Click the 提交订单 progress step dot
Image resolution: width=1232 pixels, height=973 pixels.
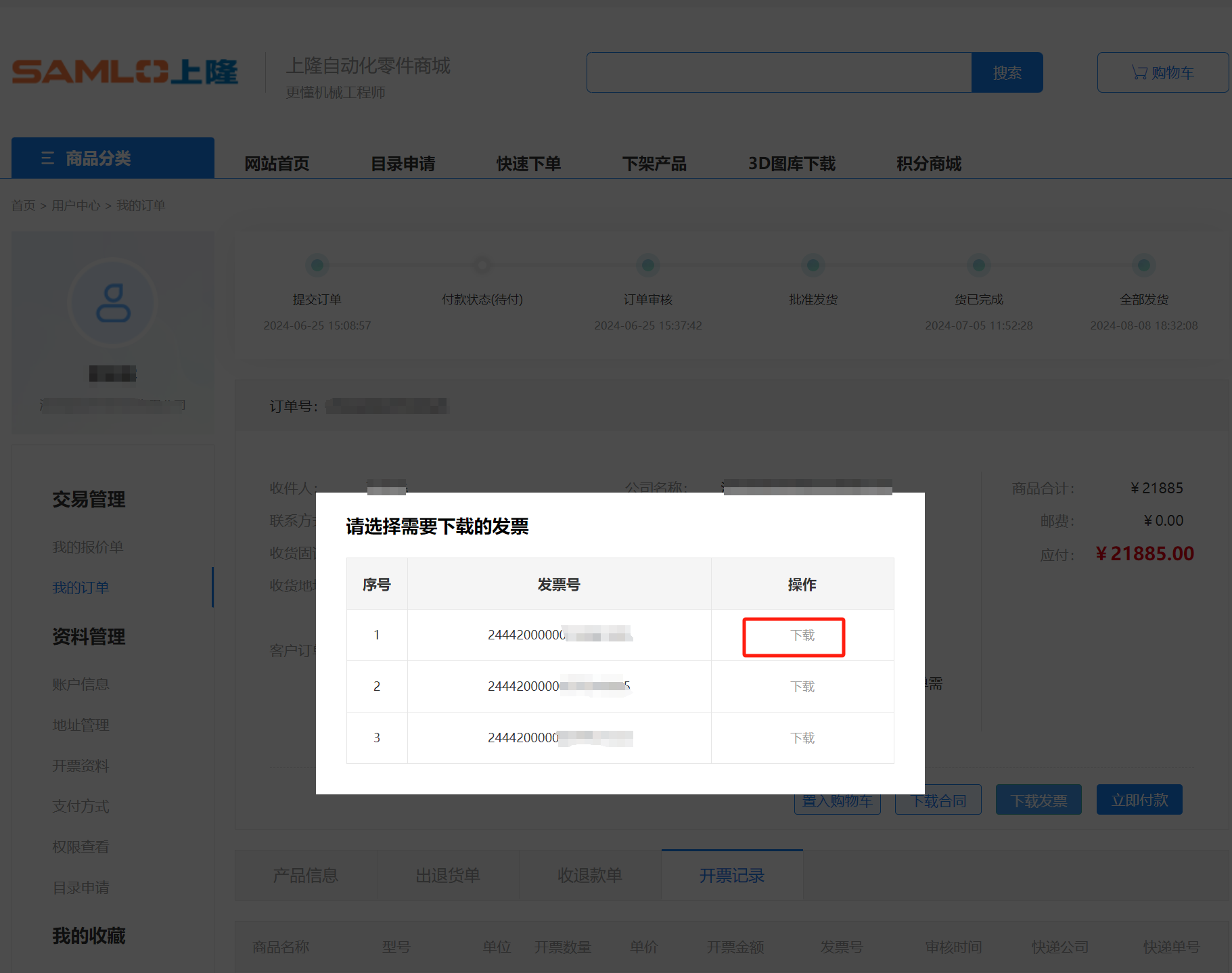tap(317, 265)
